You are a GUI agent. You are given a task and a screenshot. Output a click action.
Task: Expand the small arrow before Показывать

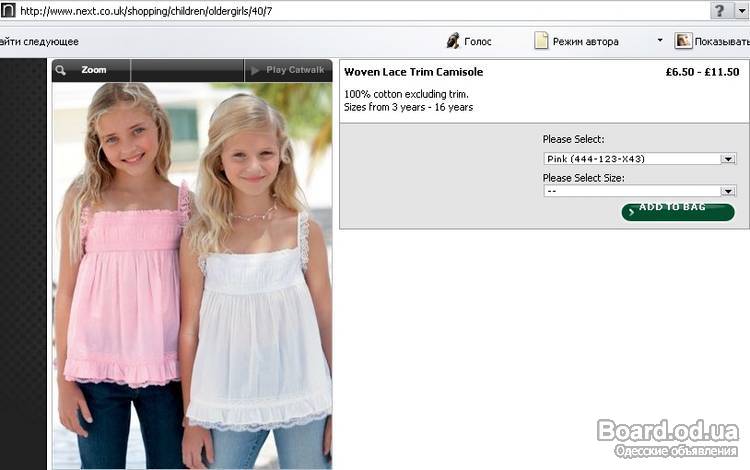(660, 41)
